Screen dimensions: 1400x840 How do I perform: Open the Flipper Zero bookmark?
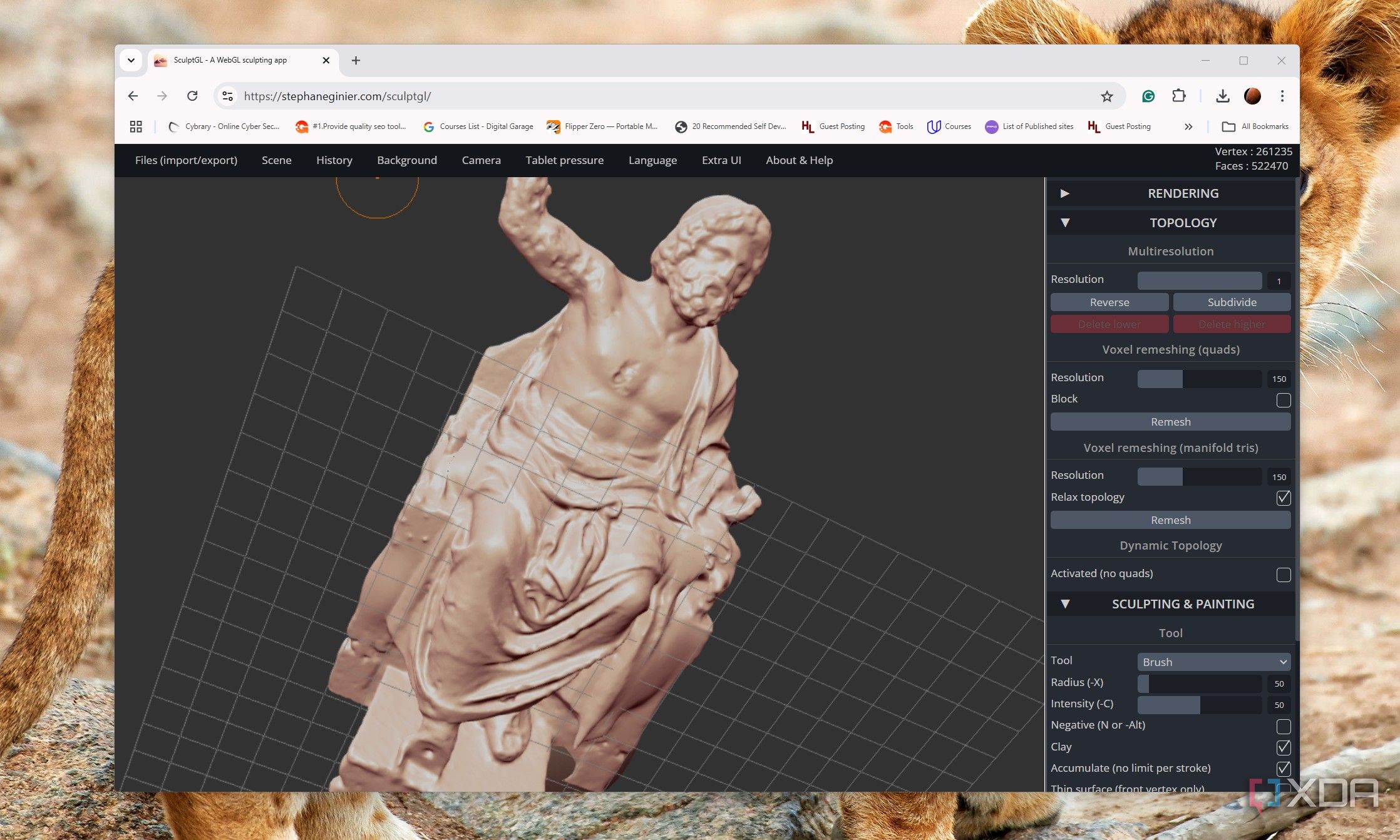602,126
